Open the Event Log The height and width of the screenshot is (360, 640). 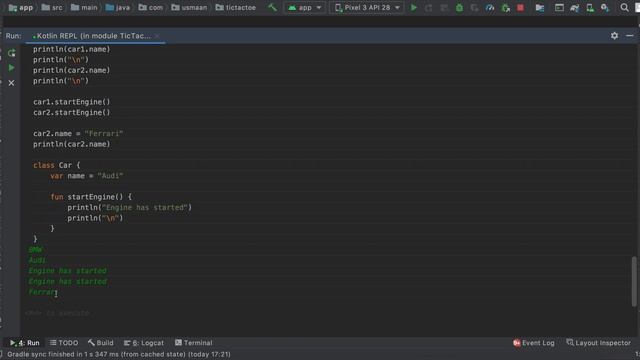(x=533, y=343)
